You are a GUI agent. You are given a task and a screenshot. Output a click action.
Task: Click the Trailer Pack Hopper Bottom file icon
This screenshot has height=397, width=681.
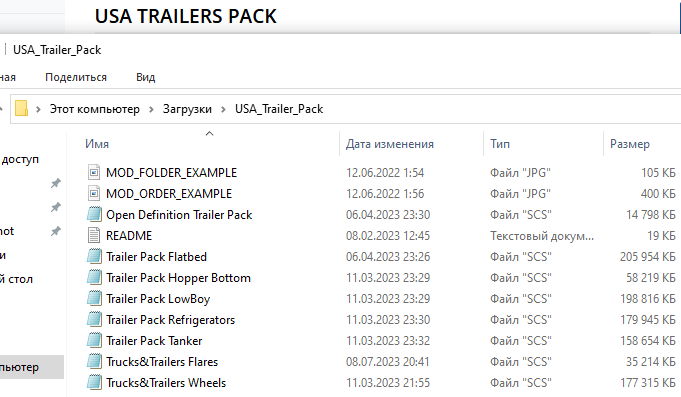point(94,278)
